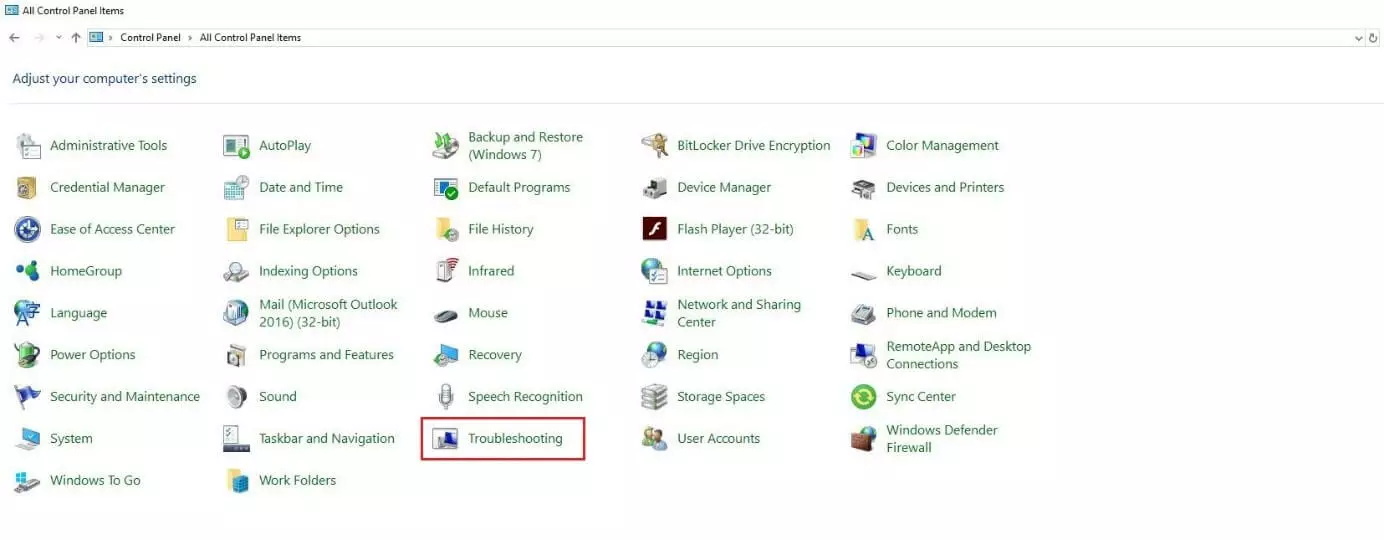Click All Control Panel Items breadcrumb
This screenshot has height=540, width=1384.
(250, 38)
